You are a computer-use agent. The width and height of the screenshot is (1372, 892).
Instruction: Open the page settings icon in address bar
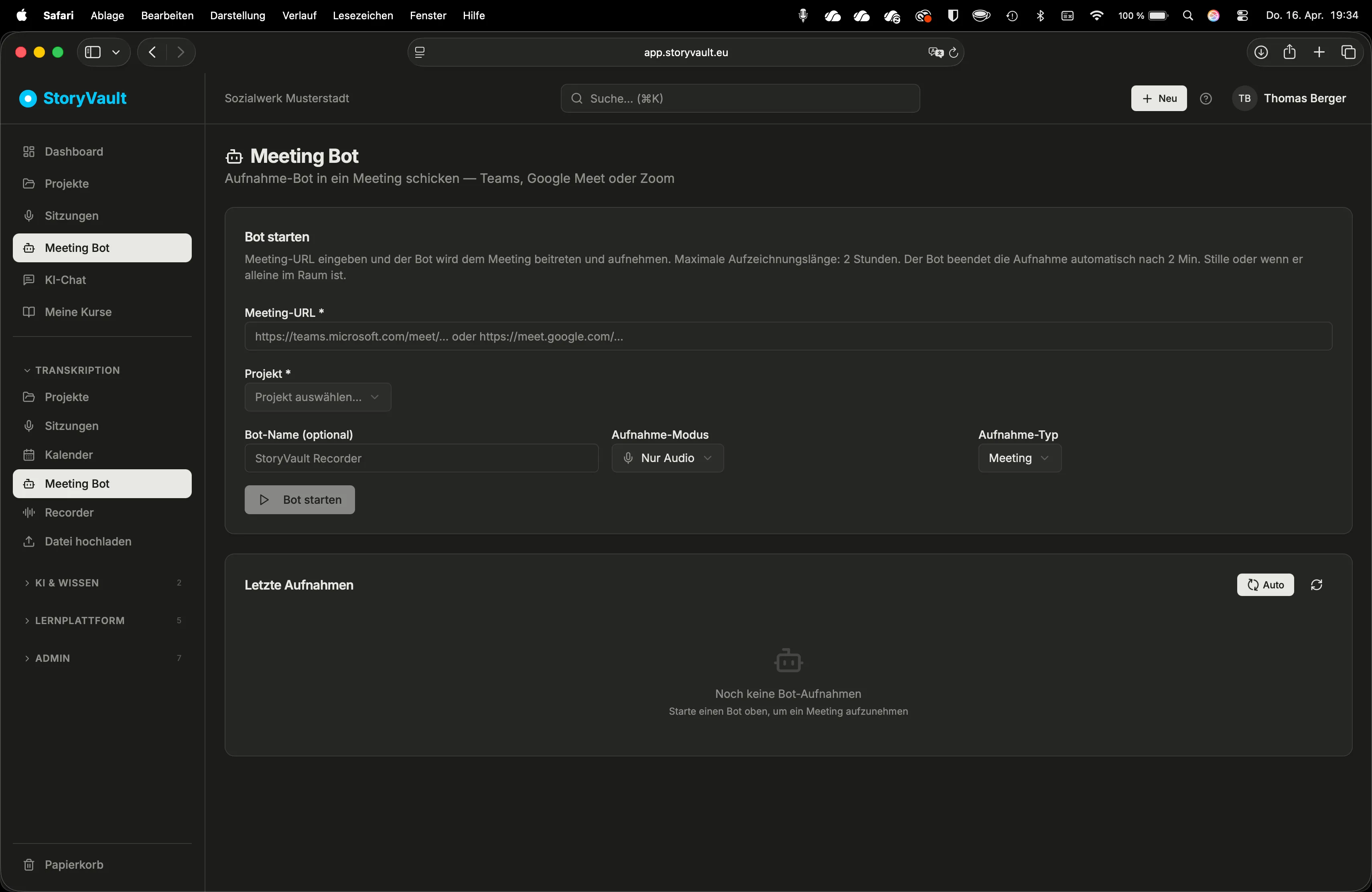[x=420, y=53]
